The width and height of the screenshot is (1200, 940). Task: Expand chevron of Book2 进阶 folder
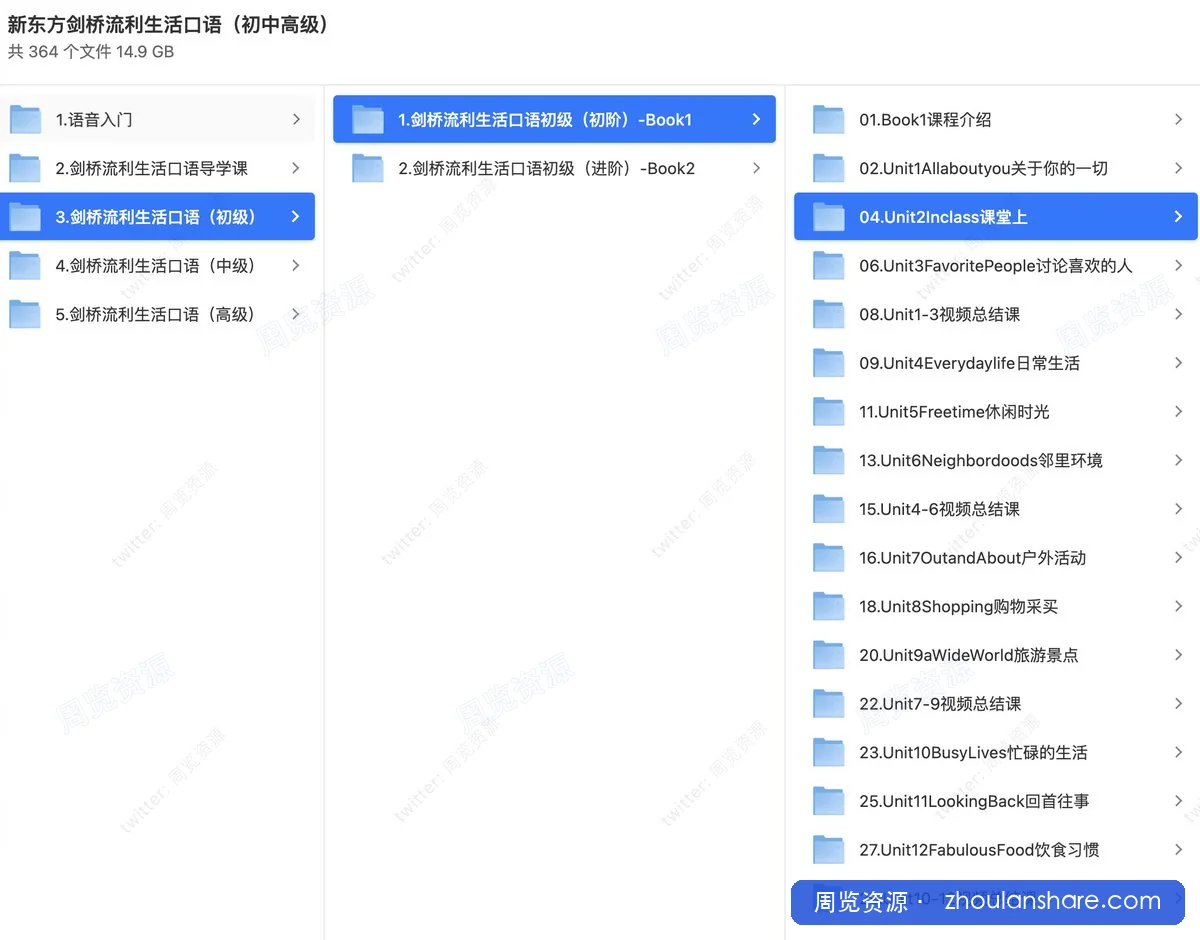pyautogui.click(x=757, y=168)
